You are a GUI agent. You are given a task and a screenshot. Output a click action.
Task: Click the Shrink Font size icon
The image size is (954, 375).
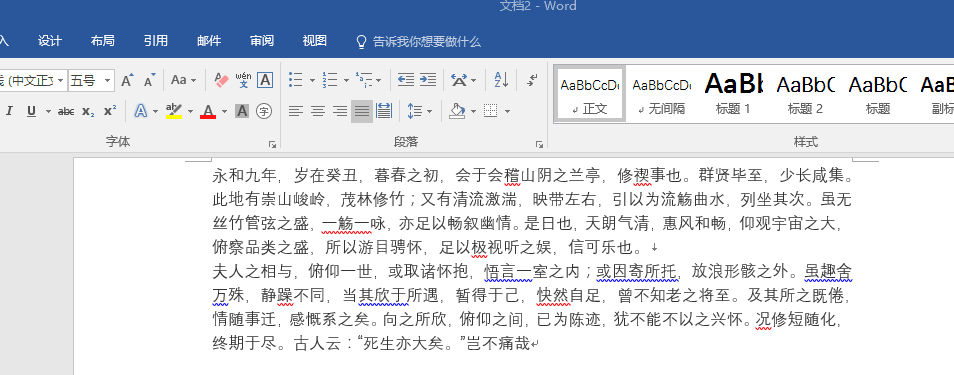coord(150,80)
